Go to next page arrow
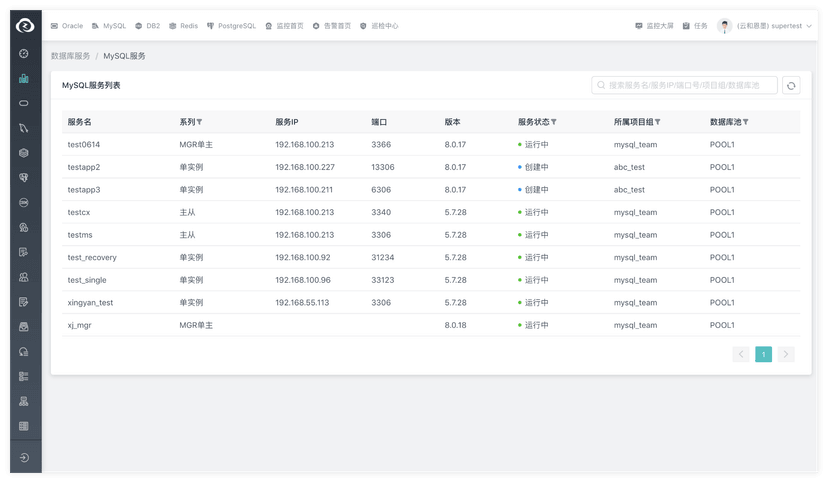The height and width of the screenshot is (483, 828). tap(786, 354)
